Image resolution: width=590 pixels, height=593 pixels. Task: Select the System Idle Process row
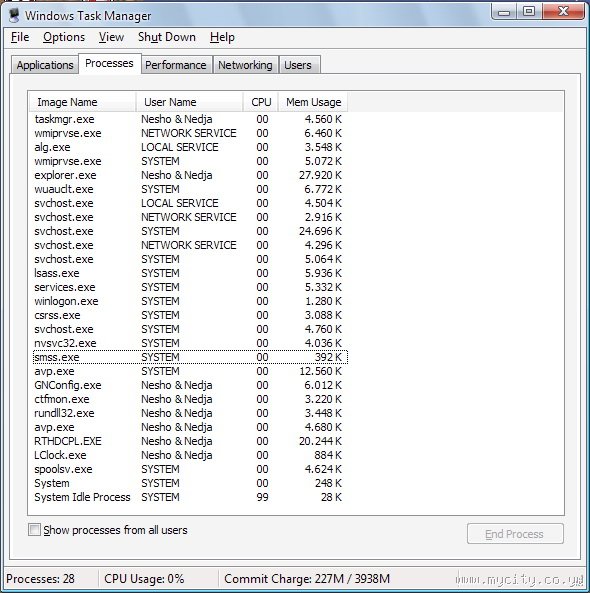190,497
